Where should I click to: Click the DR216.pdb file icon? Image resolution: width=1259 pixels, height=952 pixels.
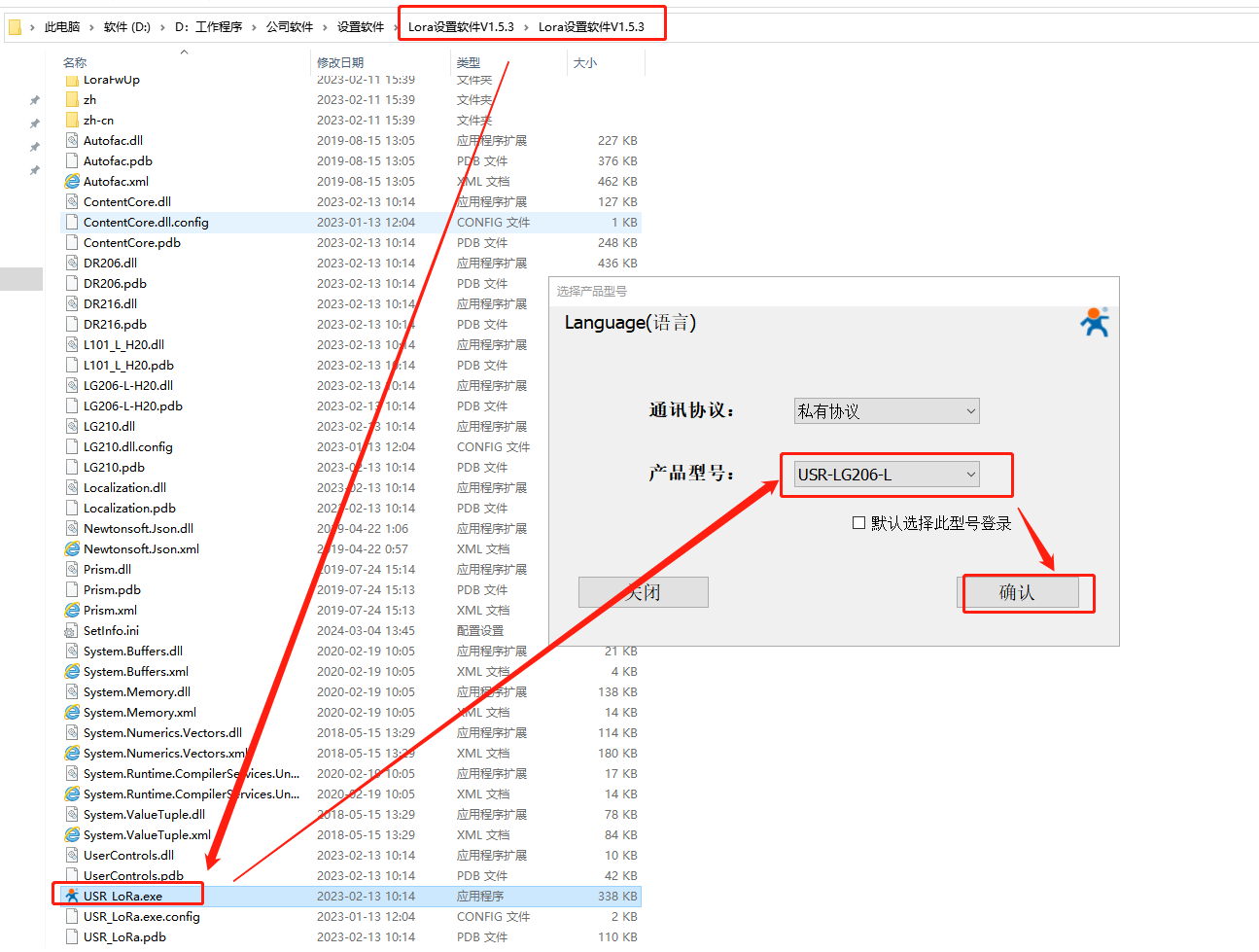click(x=72, y=325)
